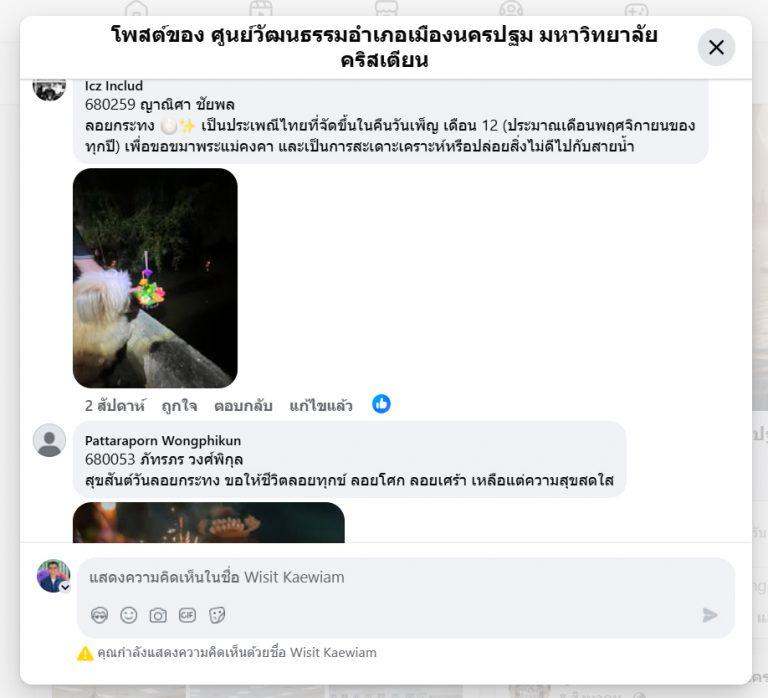Send the comment with the arrow icon

point(710,615)
